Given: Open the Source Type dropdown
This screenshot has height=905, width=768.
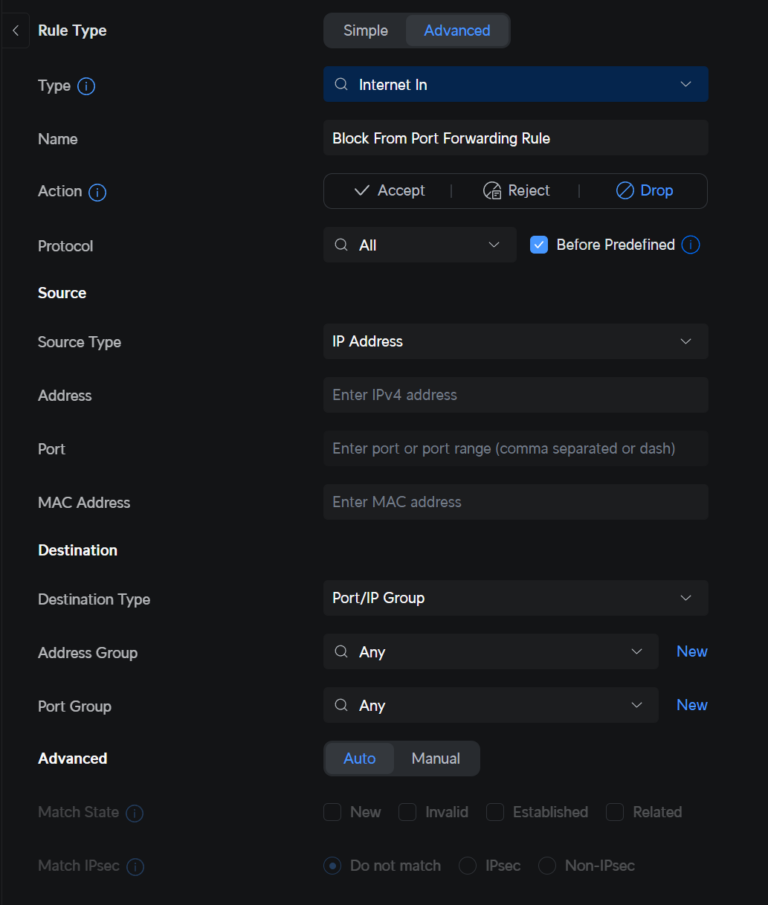Looking at the screenshot, I should [x=515, y=341].
